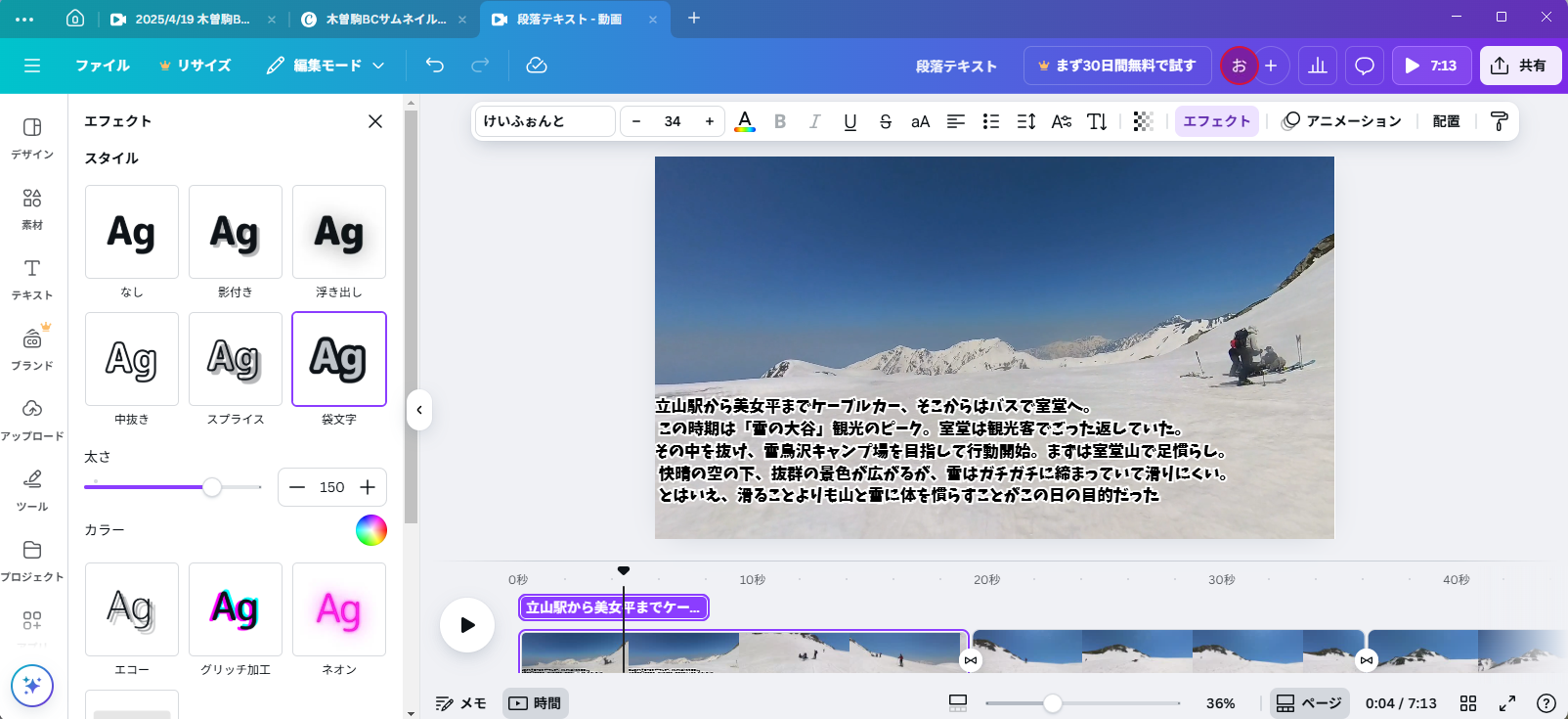Click the undo arrow icon

tap(435, 66)
